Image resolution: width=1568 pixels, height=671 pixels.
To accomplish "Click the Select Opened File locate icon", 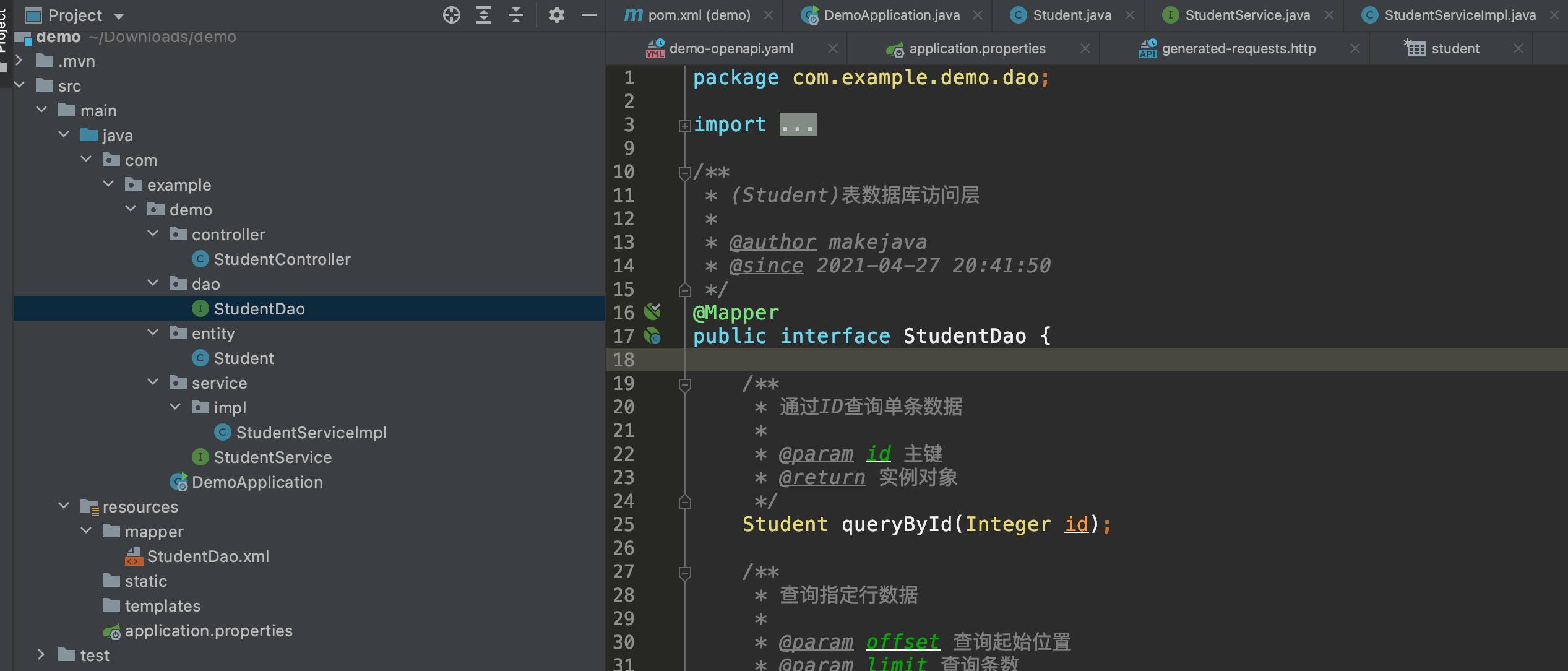I will tap(452, 15).
